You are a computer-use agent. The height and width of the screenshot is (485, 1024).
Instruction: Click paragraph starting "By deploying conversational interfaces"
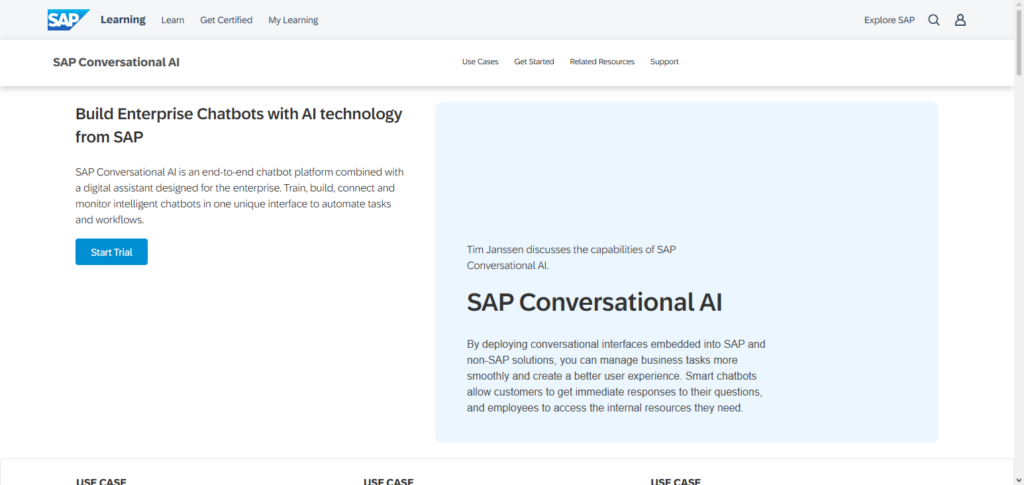(x=615, y=376)
